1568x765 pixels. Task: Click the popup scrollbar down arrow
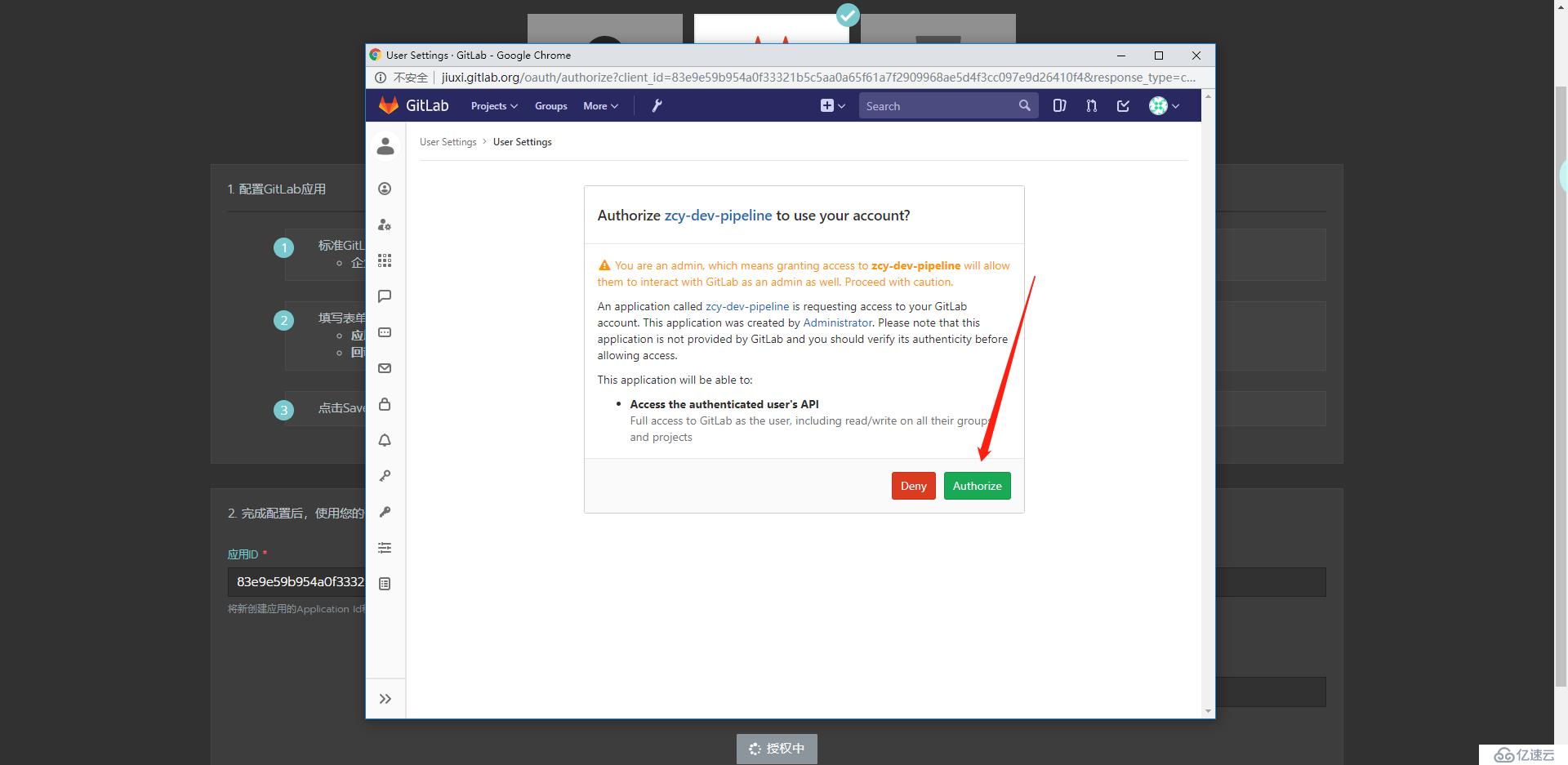pos(1208,711)
